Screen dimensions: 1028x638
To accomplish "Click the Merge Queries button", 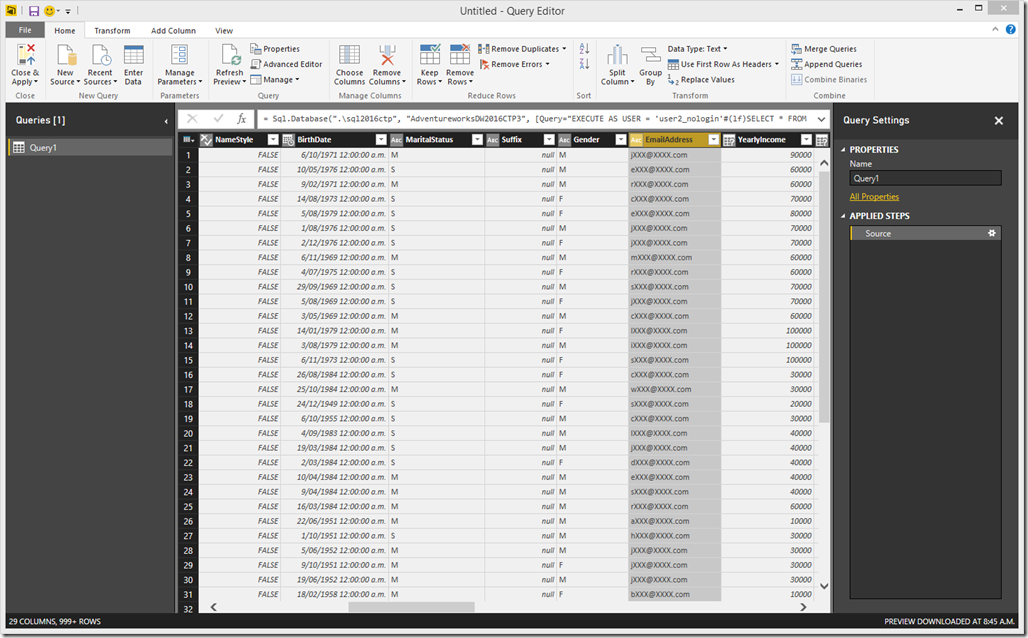I will tap(823, 49).
